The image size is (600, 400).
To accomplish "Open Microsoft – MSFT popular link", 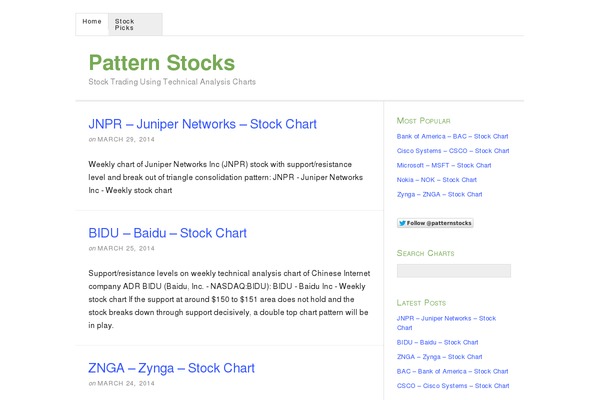I will coord(444,165).
